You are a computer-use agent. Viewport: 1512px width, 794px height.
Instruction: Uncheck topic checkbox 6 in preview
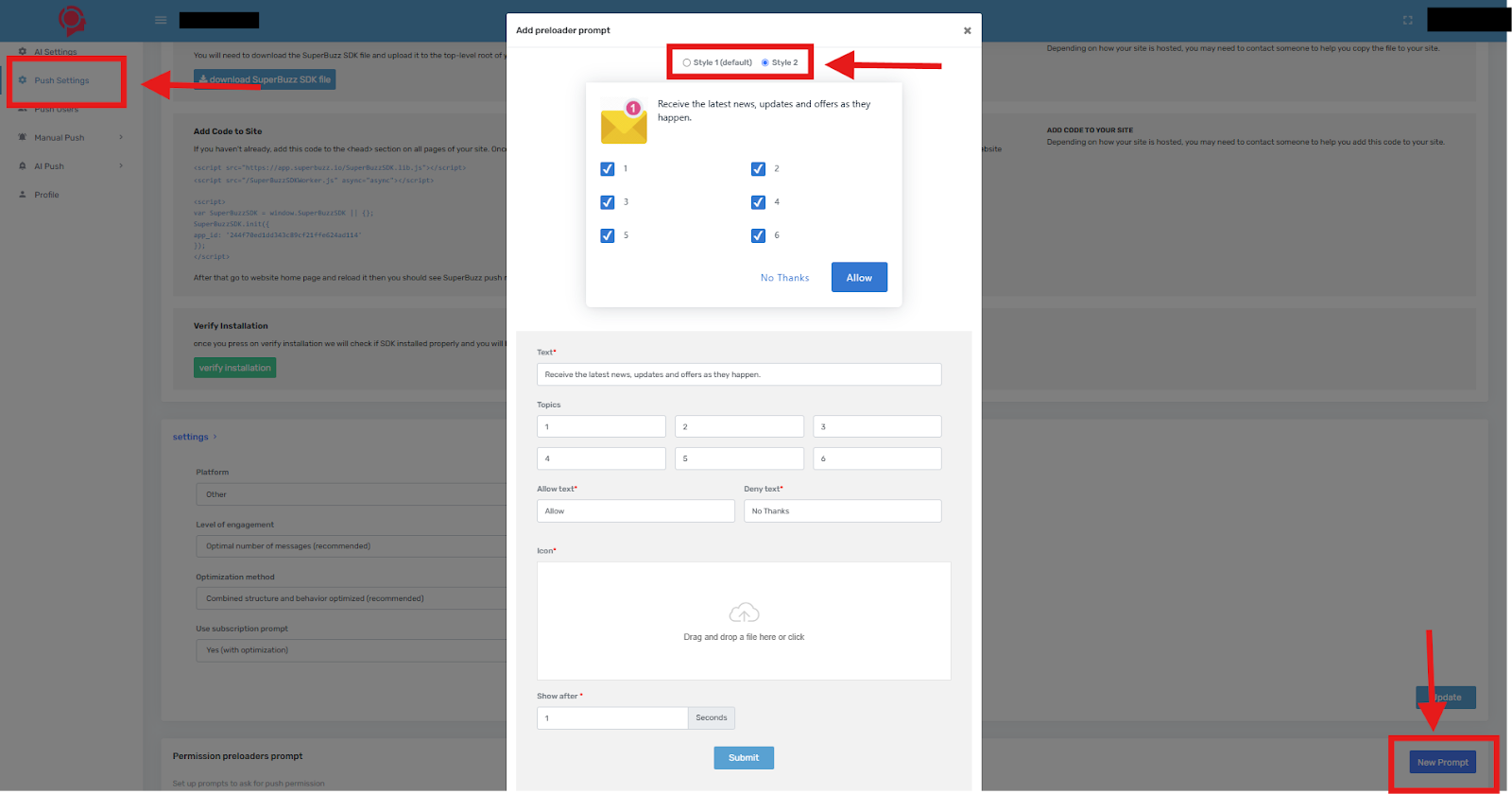758,235
